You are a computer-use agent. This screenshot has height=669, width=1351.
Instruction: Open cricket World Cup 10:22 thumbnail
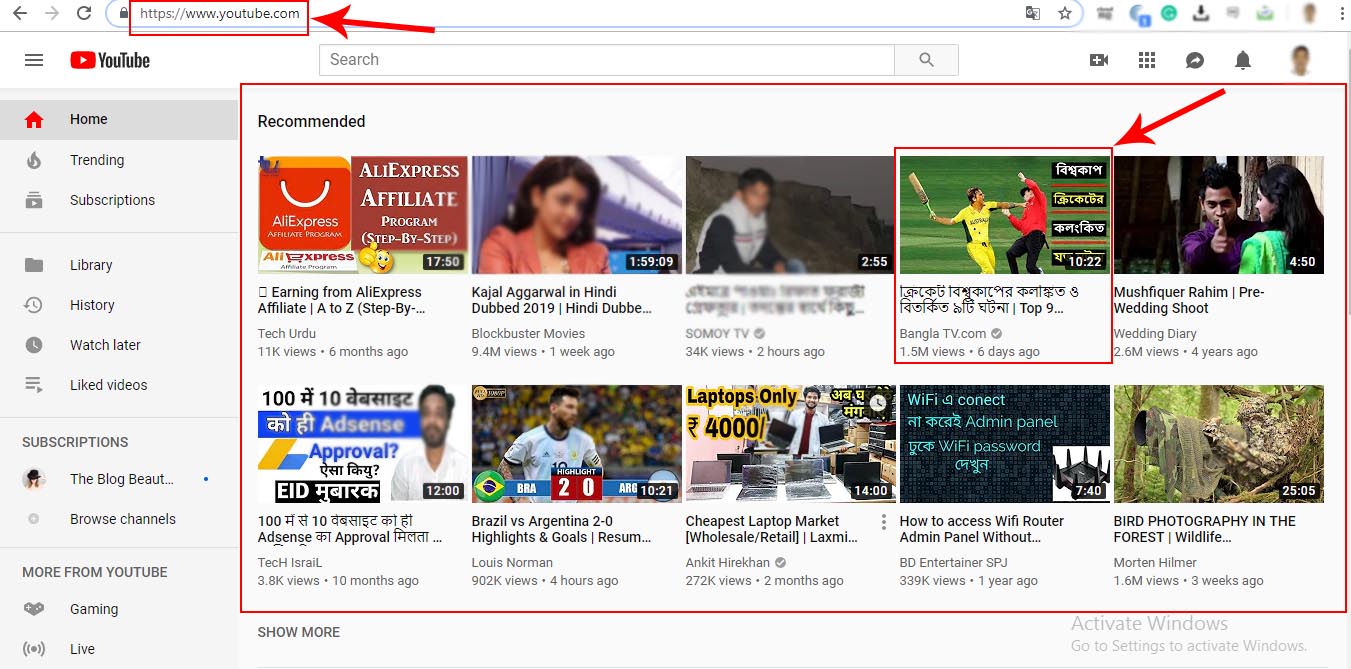point(1005,215)
